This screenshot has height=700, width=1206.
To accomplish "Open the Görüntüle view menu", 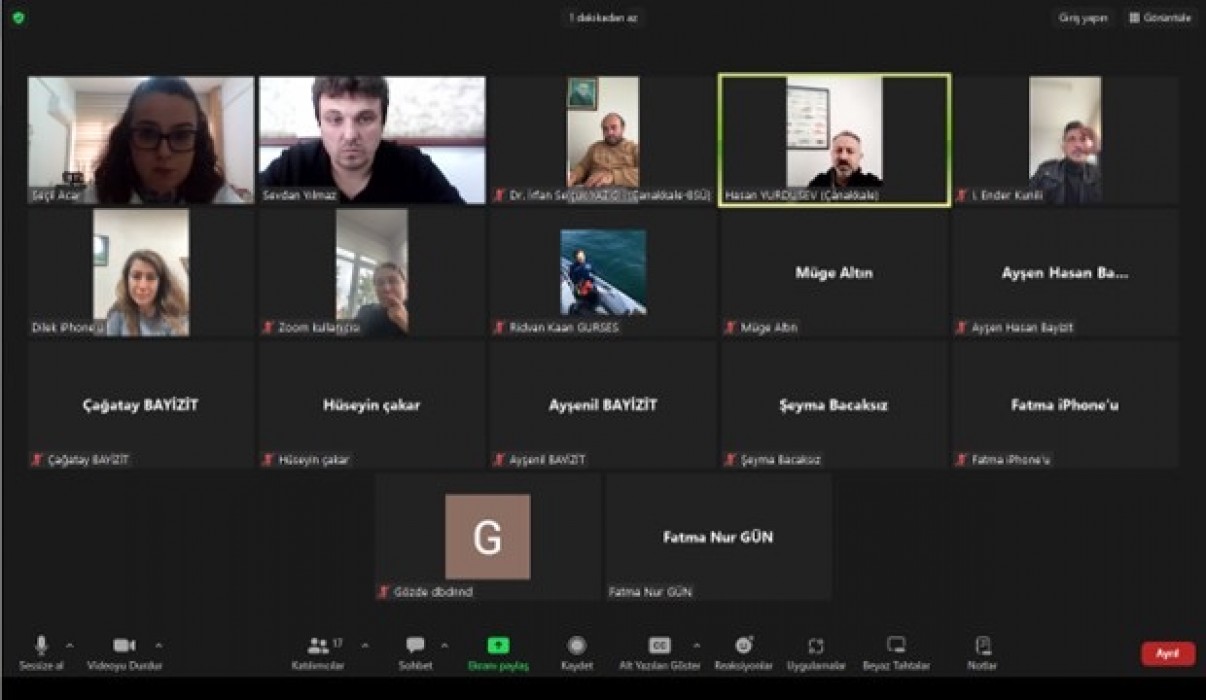I will tap(1160, 18).
